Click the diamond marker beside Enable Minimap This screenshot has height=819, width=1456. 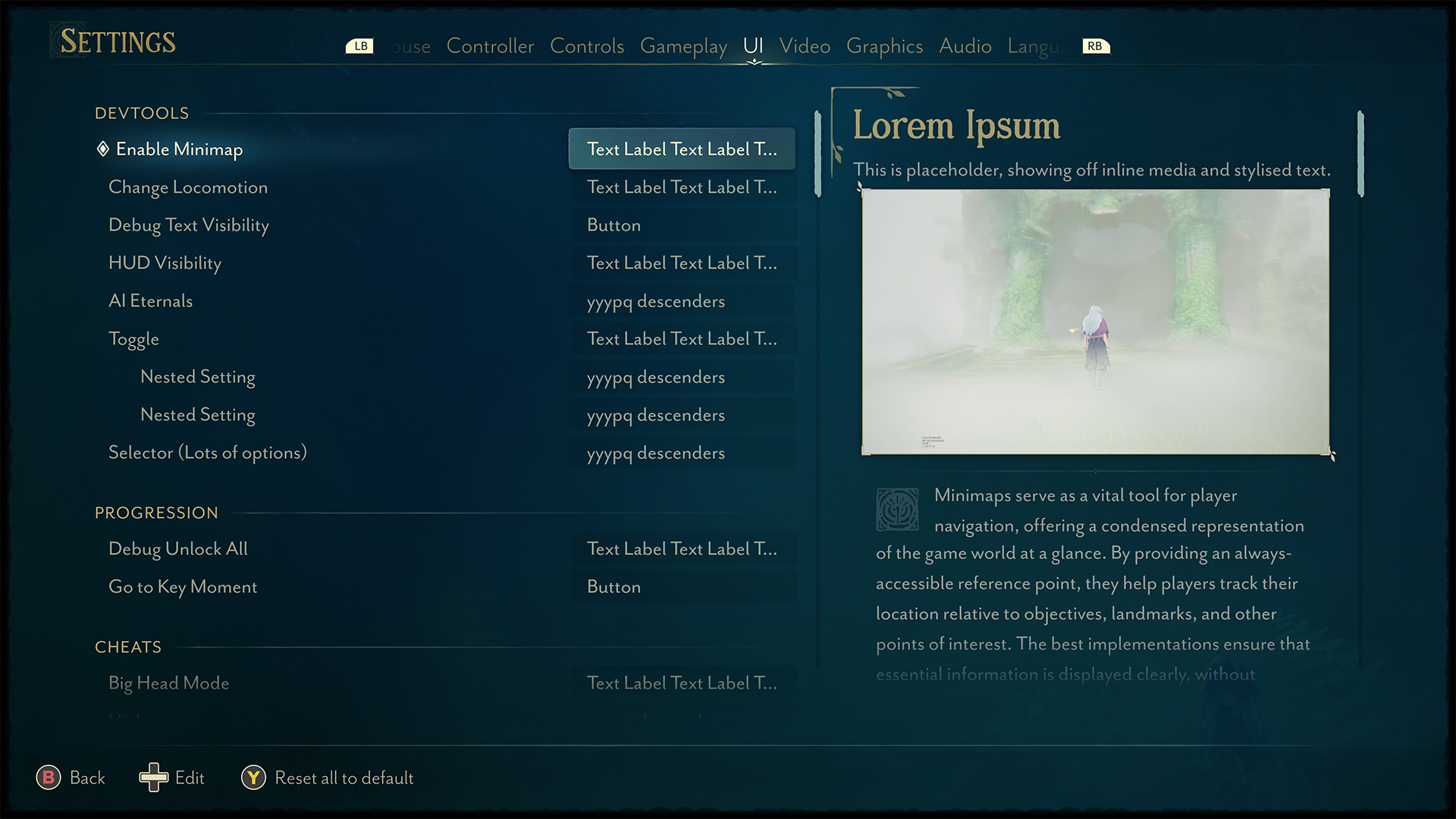(x=103, y=149)
